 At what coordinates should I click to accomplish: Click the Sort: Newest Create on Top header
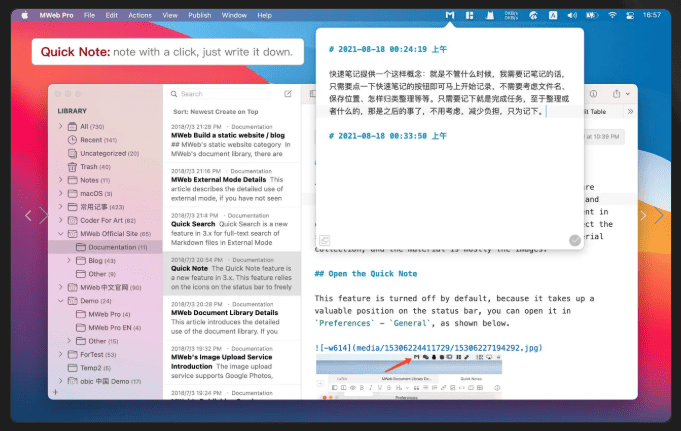coord(216,112)
